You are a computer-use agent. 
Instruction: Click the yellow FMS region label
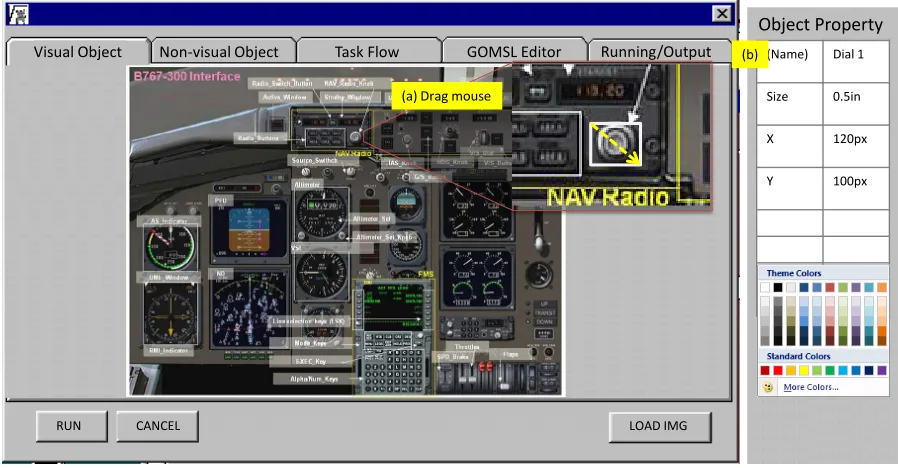pos(426,274)
